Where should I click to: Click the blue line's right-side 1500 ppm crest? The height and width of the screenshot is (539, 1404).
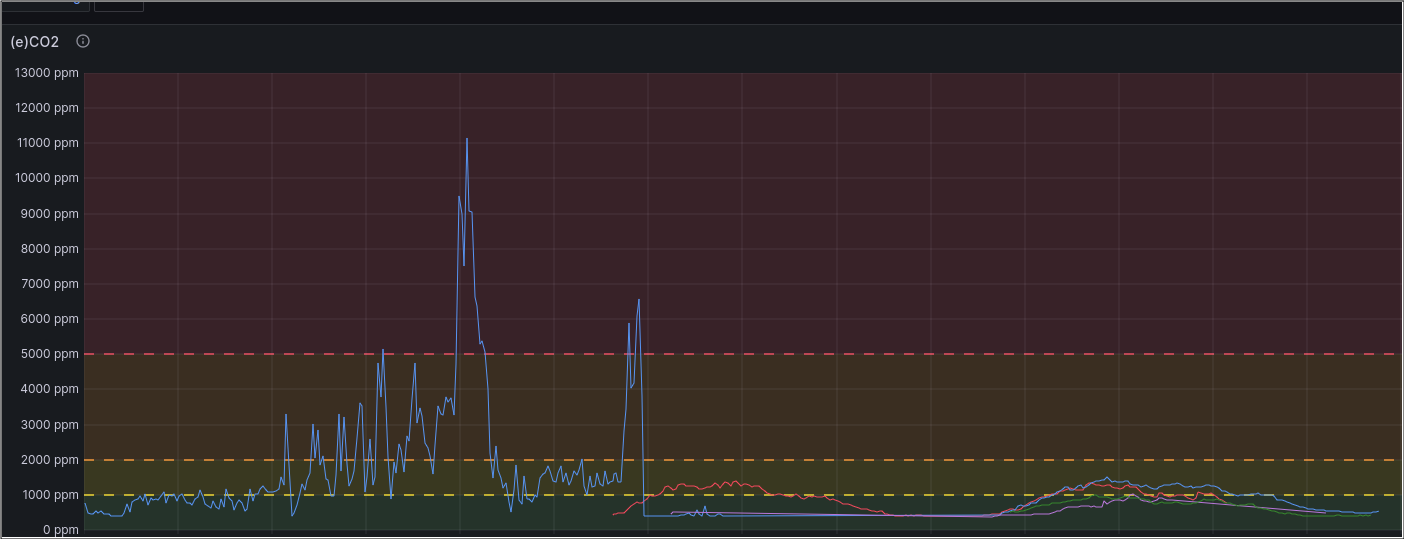tap(1107, 478)
